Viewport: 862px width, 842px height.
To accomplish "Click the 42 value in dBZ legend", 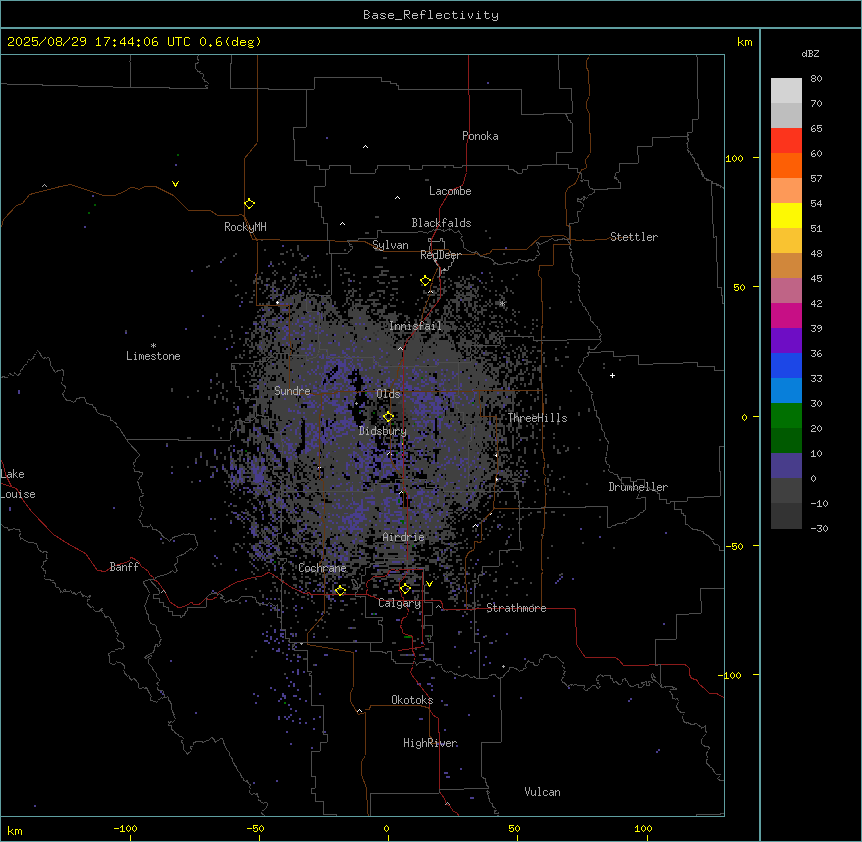I will point(816,303).
